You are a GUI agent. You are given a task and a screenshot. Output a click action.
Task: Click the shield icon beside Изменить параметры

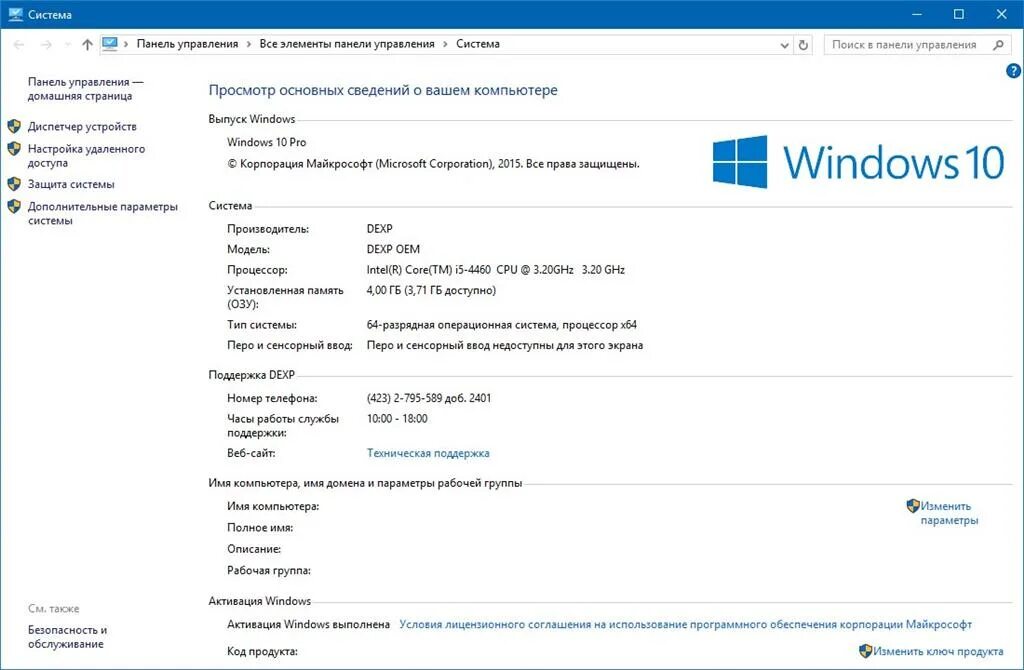point(913,506)
